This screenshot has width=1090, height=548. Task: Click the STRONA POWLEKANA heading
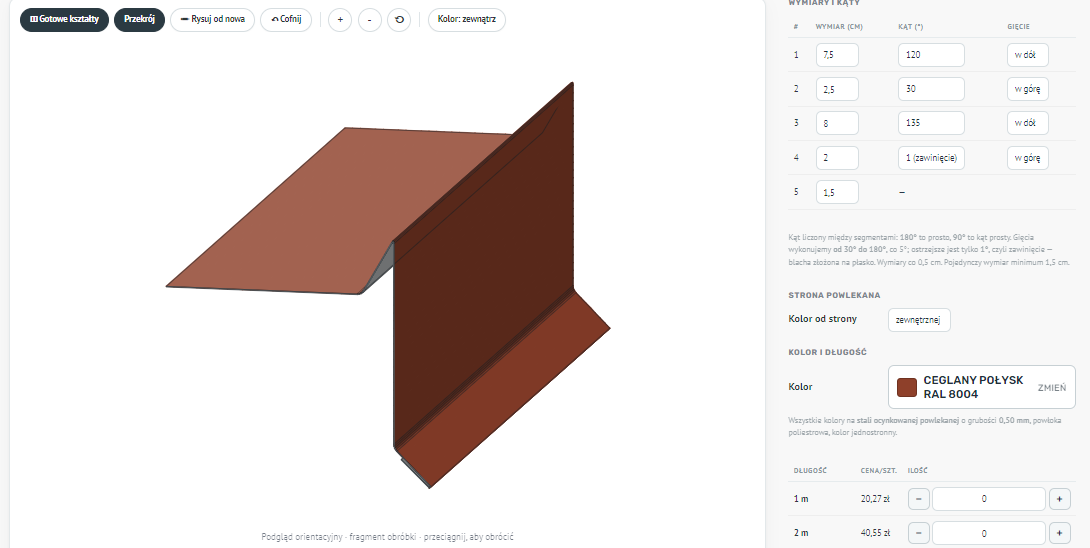coord(834,295)
